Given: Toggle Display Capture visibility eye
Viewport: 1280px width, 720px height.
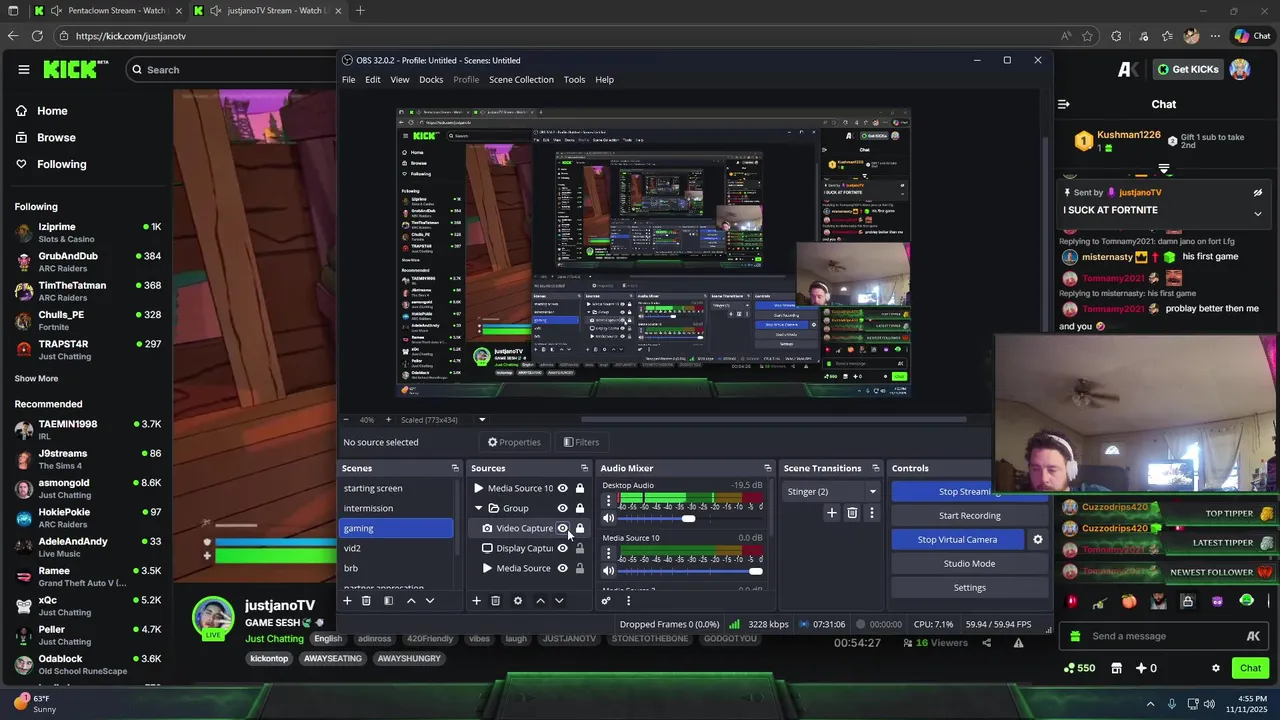Looking at the screenshot, I should click(562, 548).
